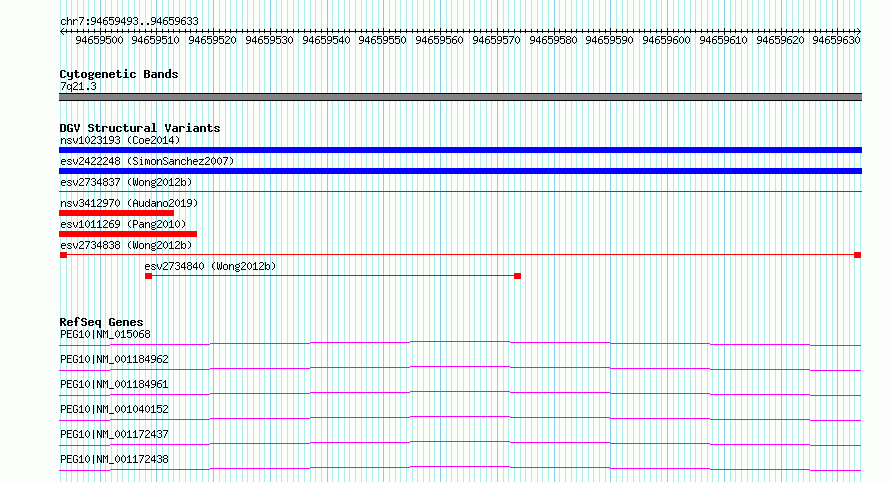Click the right arrowhead of the ruler
Screen dimensions: 890x482
859,32
